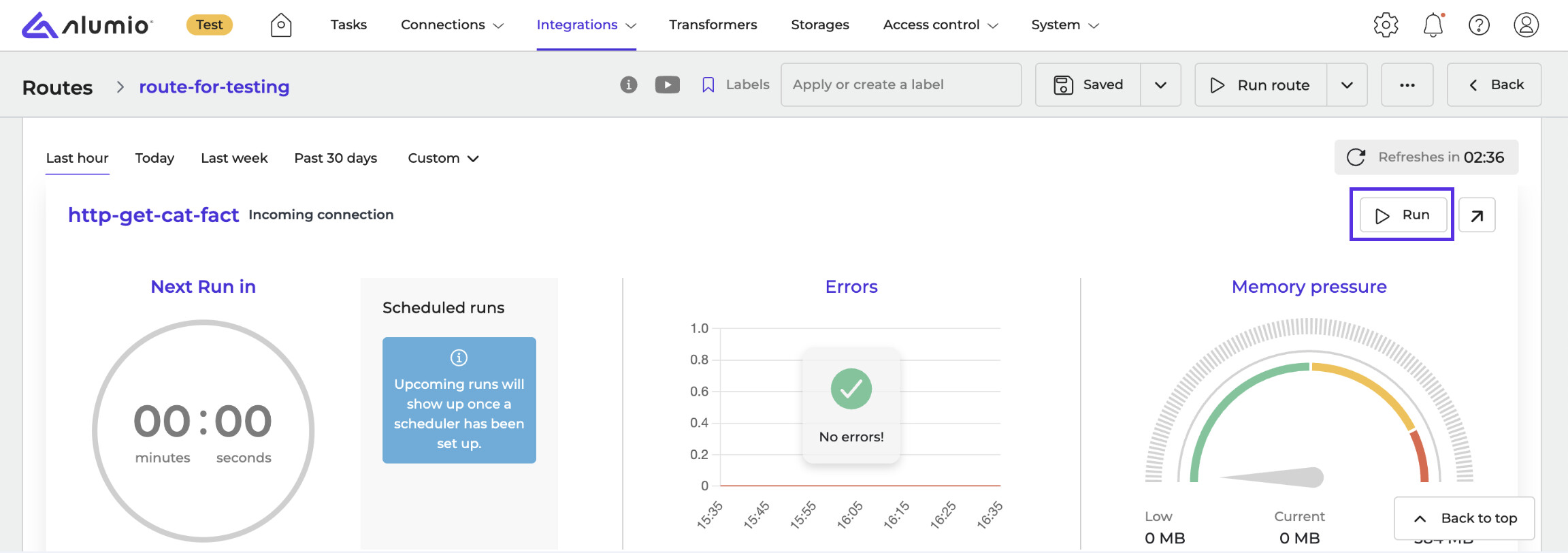This screenshot has width=1568, height=553.
Task: Expand the Access control menu
Action: click(x=941, y=25)
